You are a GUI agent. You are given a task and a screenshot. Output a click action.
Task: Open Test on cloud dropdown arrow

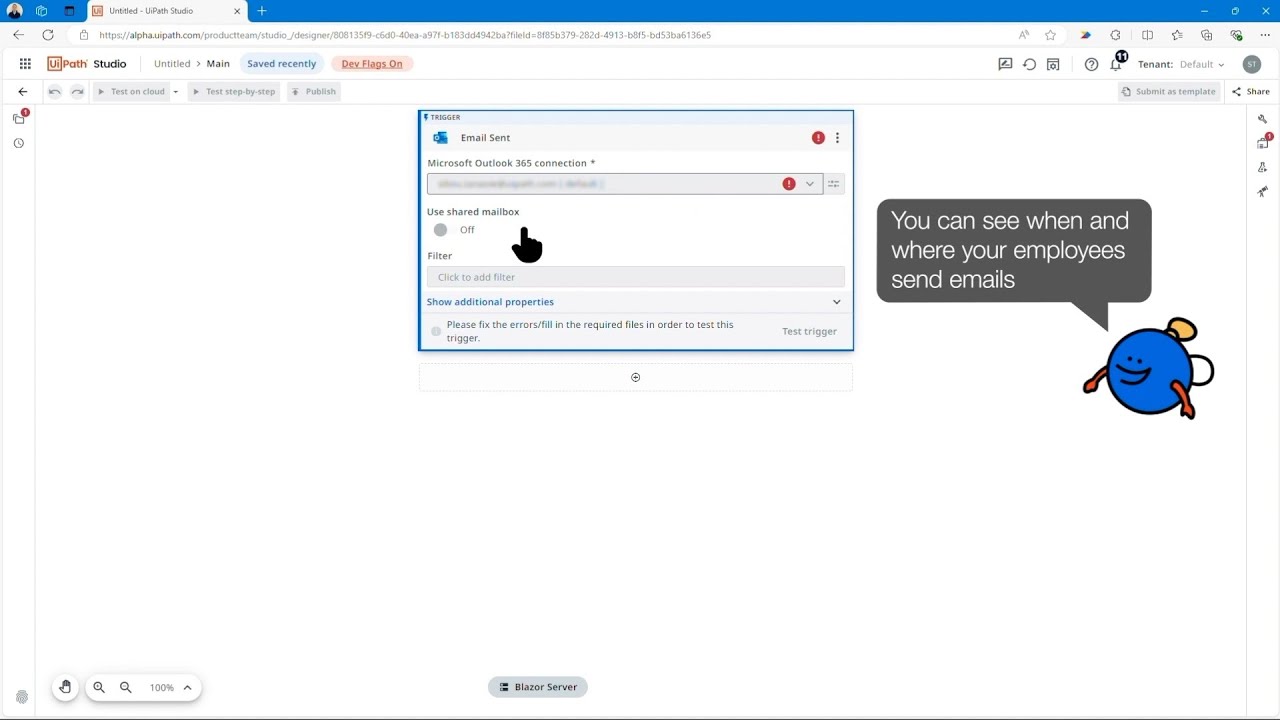(x=175, y=92)
